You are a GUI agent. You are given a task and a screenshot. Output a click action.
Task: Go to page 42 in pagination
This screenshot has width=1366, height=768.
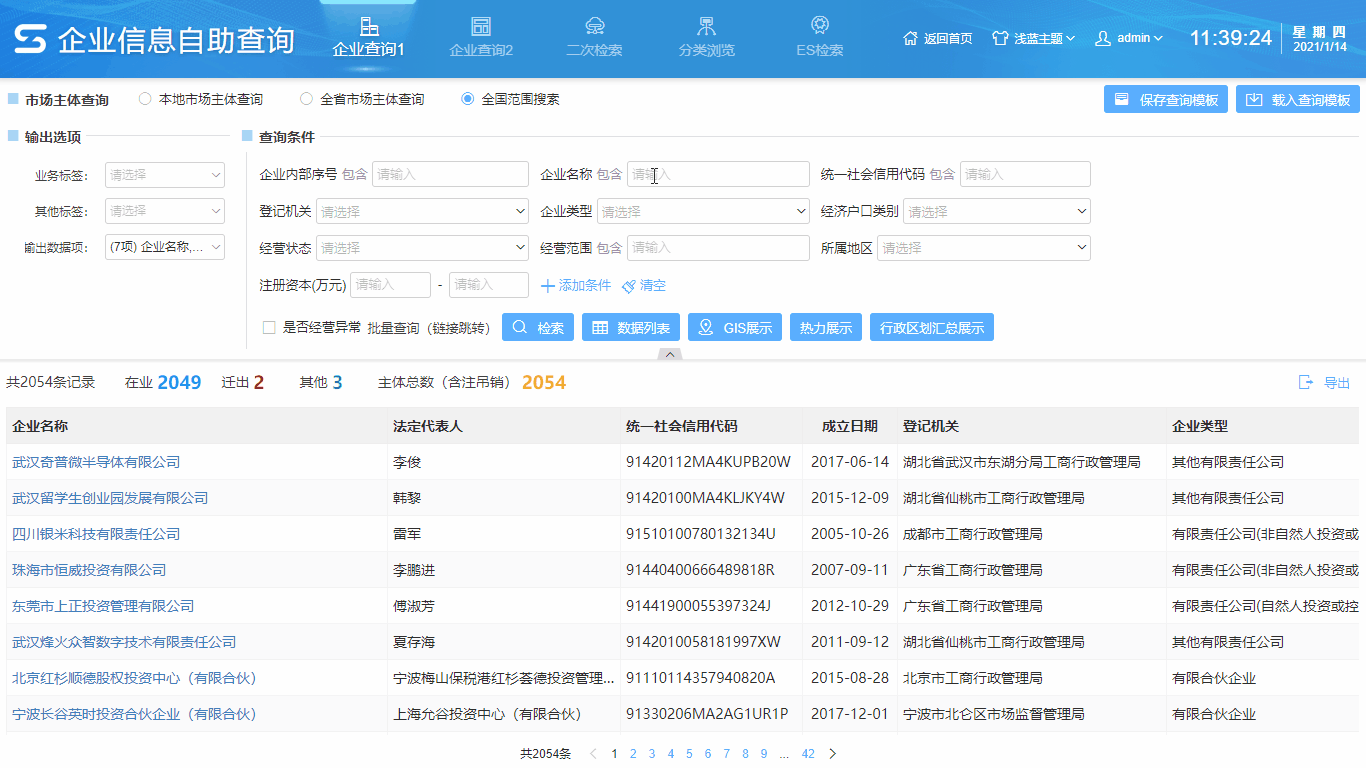[808, 754]
